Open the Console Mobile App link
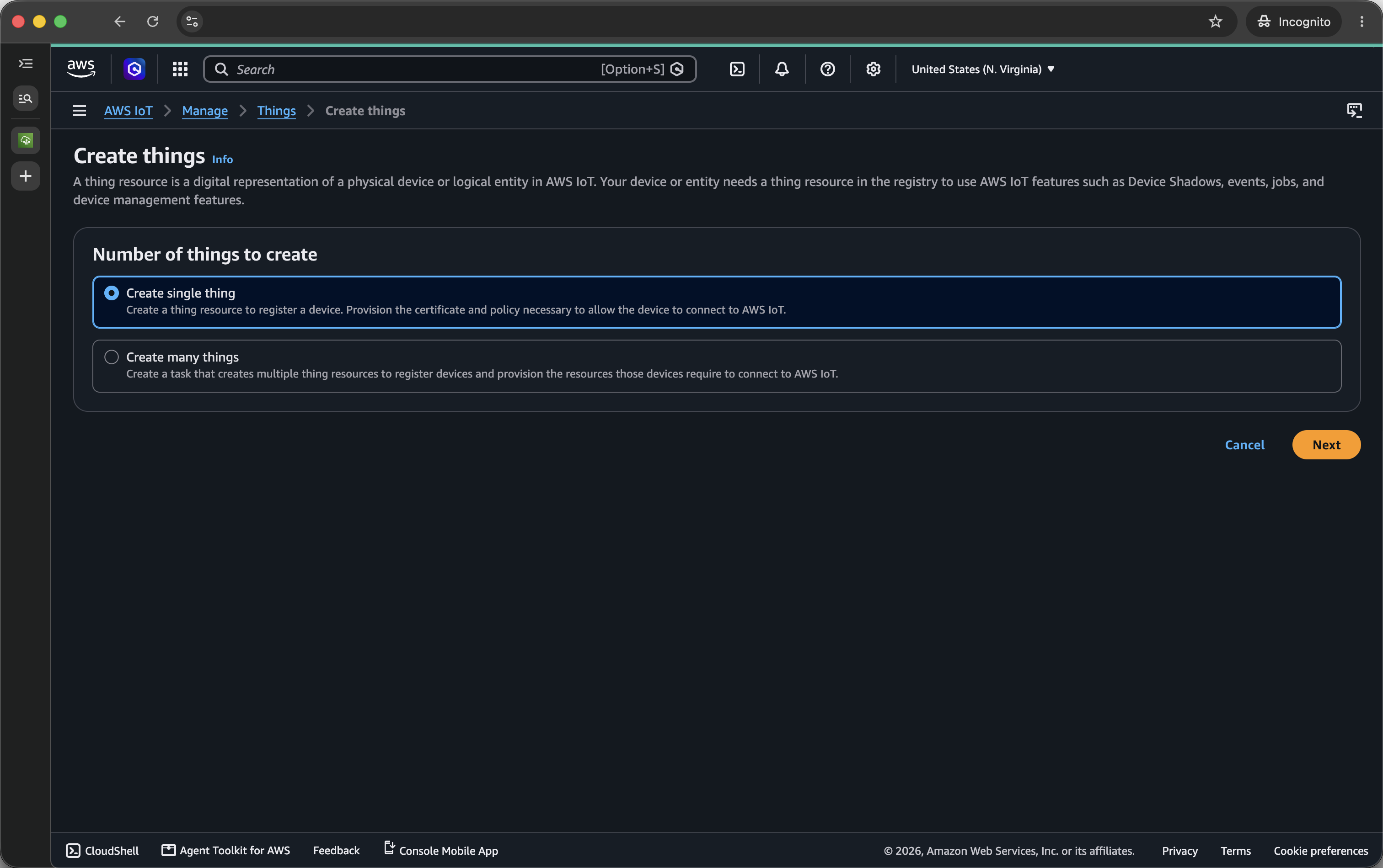The height and width of the screenshot is (868, 1383). pos(440,850)
